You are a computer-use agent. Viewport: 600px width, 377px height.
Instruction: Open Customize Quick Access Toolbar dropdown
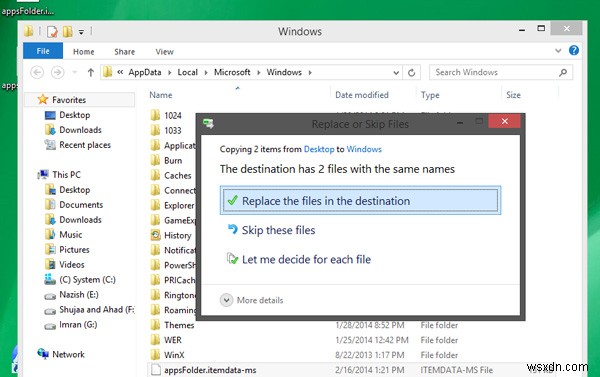pos(81,32)
